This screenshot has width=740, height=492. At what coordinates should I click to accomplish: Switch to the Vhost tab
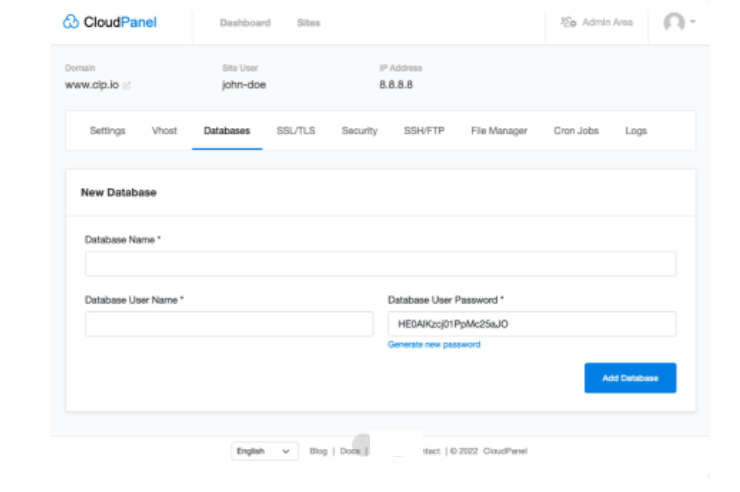[164, 131]
